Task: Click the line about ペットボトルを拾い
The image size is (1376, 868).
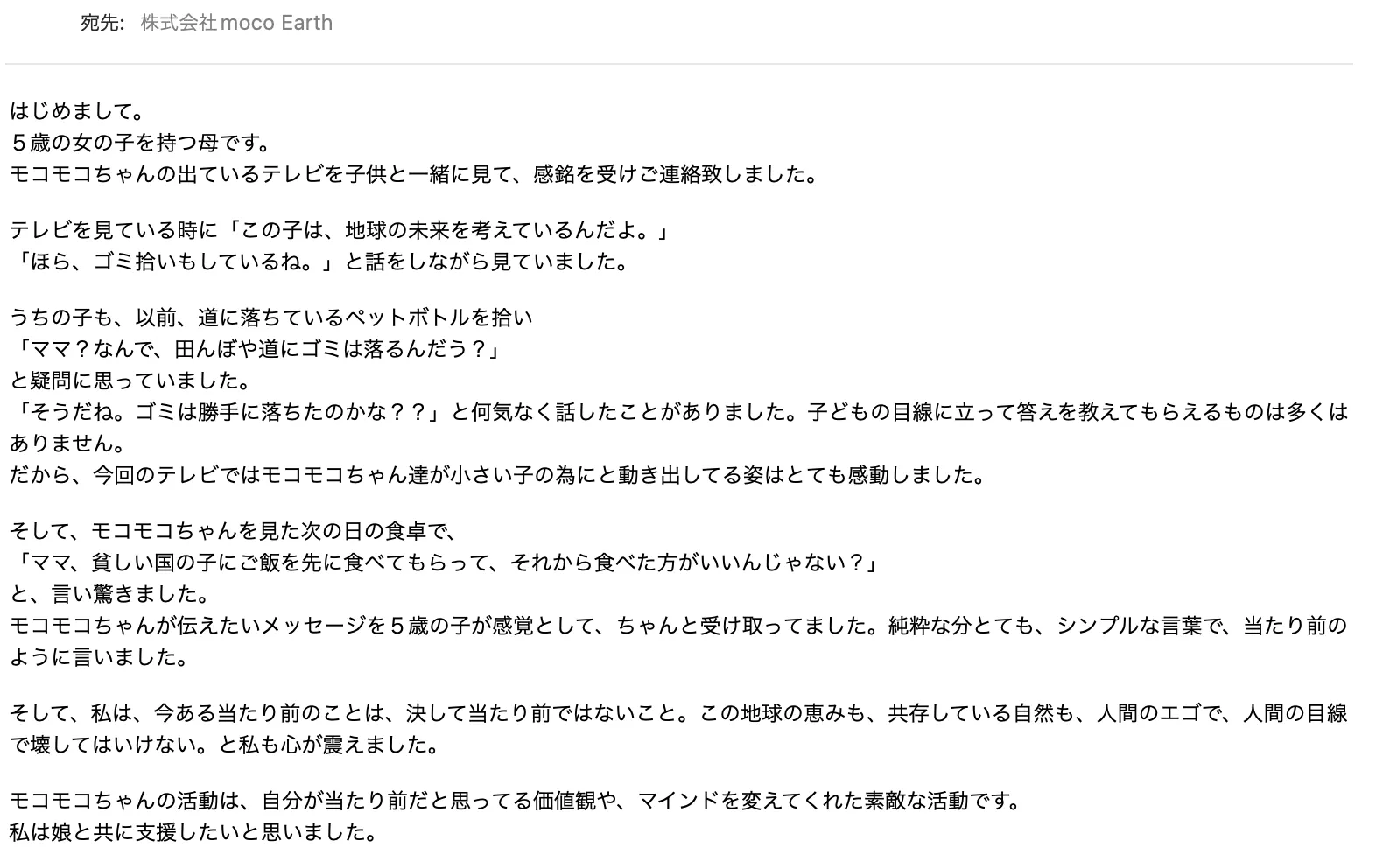Action: 270,318
